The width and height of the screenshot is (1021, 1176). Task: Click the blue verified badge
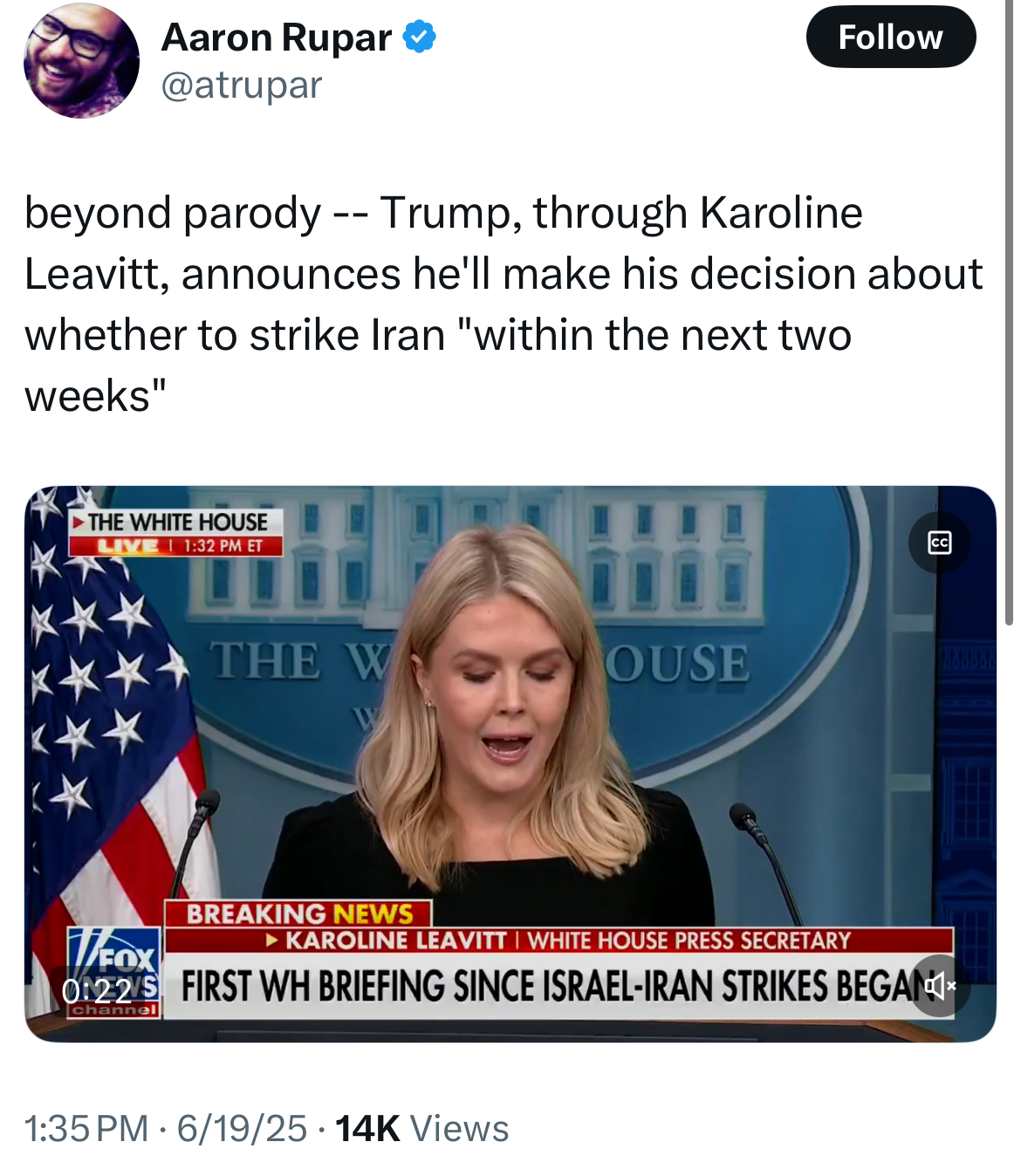420,38
